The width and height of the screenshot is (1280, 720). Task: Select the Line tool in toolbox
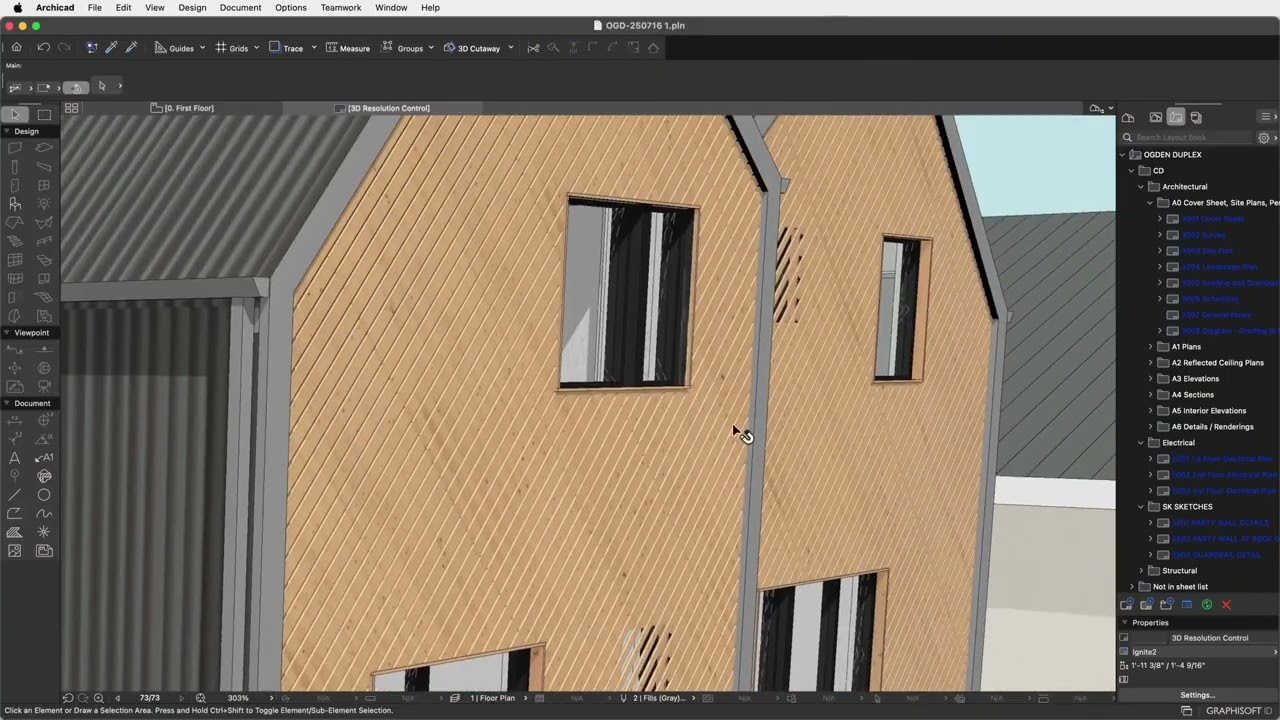click(15, 494)
